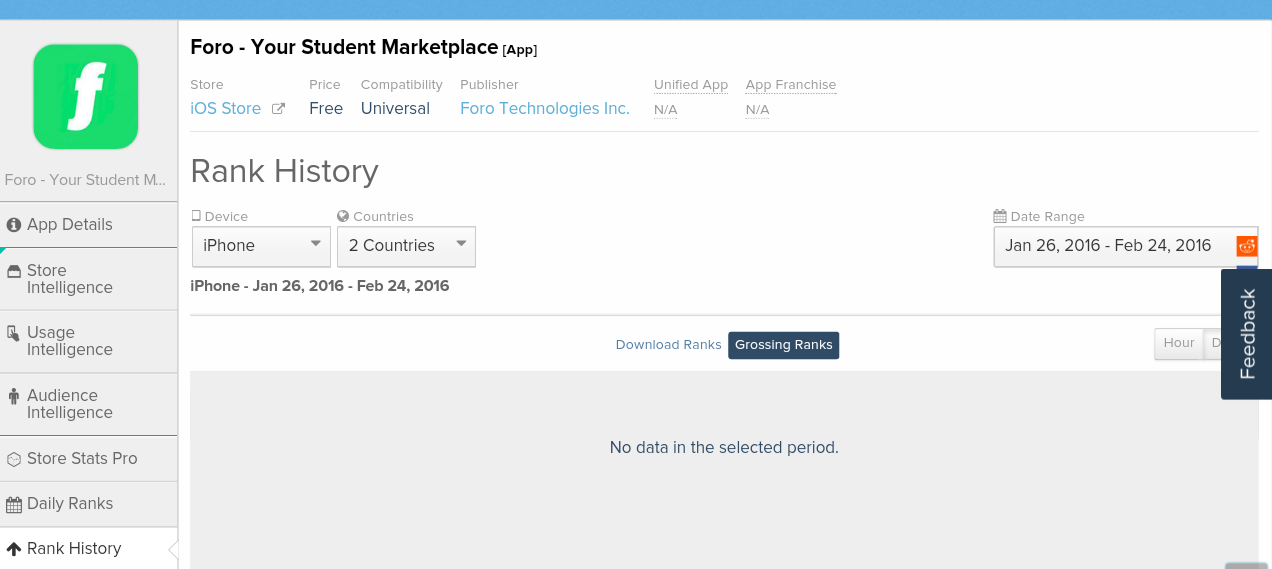The width and height of the screenshot is (1272, 569).
Task: Open the external link icon beside iOS Store
Action: 279,109
